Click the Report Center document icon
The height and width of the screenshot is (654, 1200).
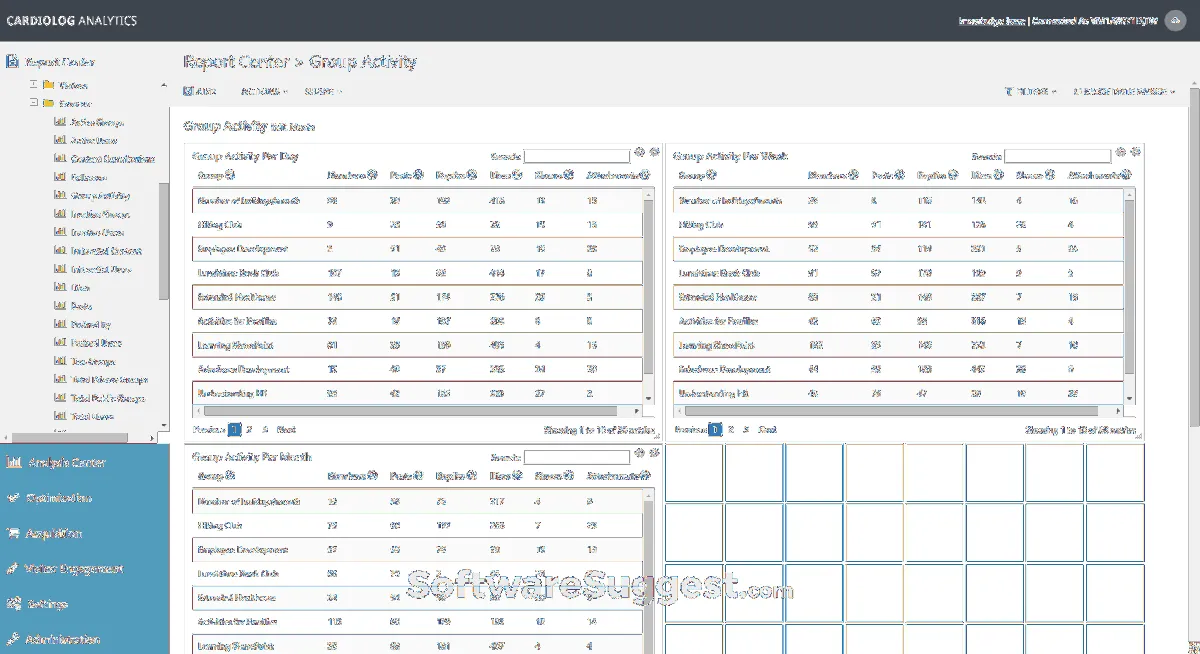pos(13,62)
